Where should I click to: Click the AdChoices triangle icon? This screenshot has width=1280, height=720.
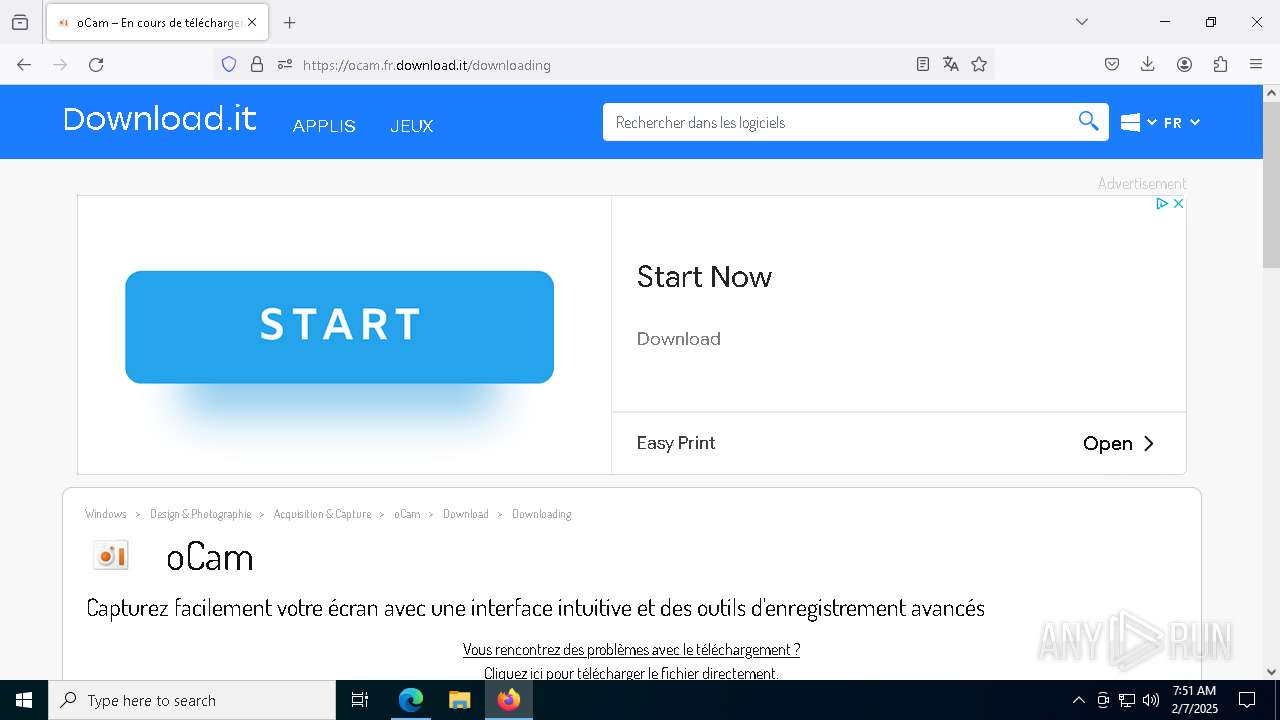coord(1162,203)
